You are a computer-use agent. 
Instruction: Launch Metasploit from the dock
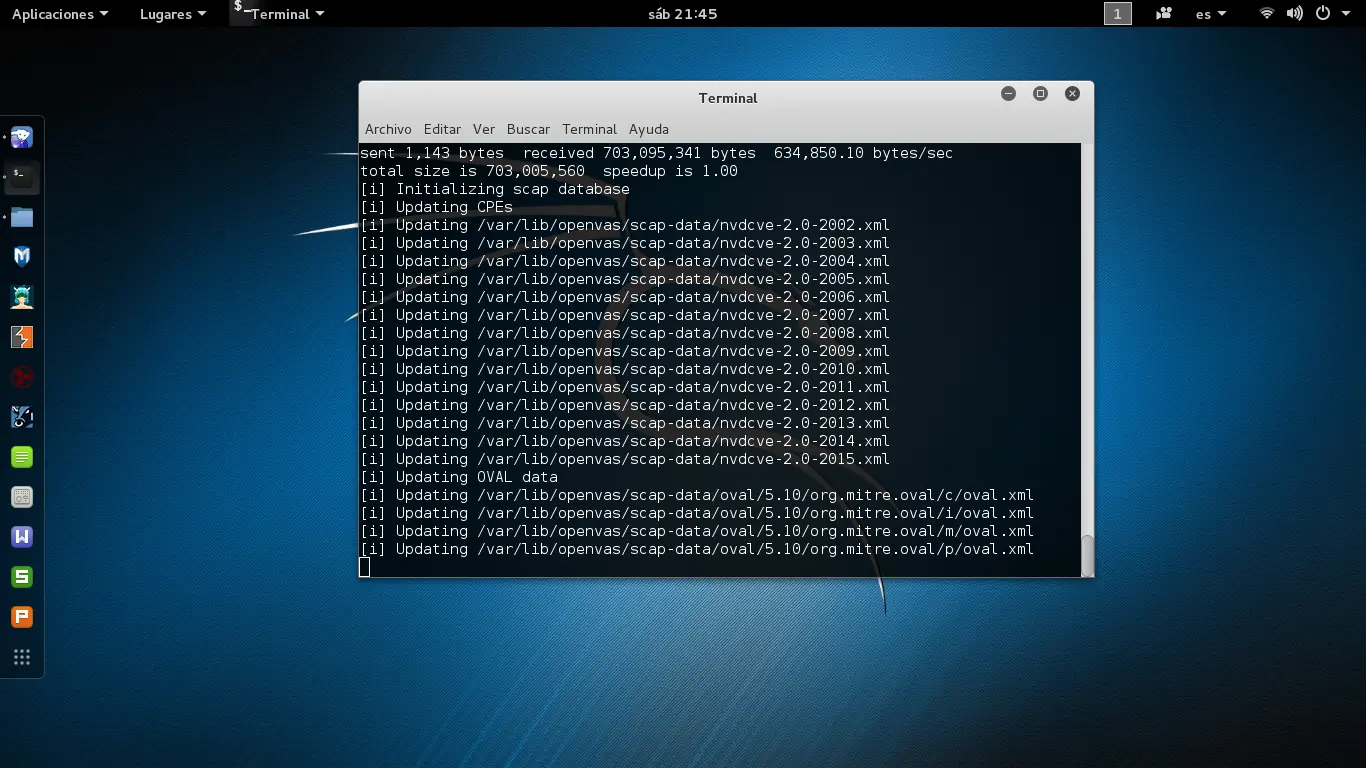(22, 257)
